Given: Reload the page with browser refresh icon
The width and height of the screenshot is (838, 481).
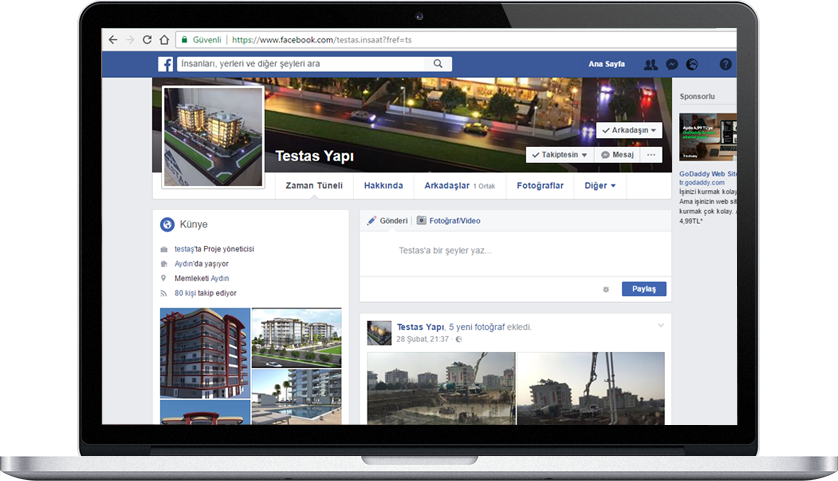Looking at the screenshot, I should tap(147, 40).
